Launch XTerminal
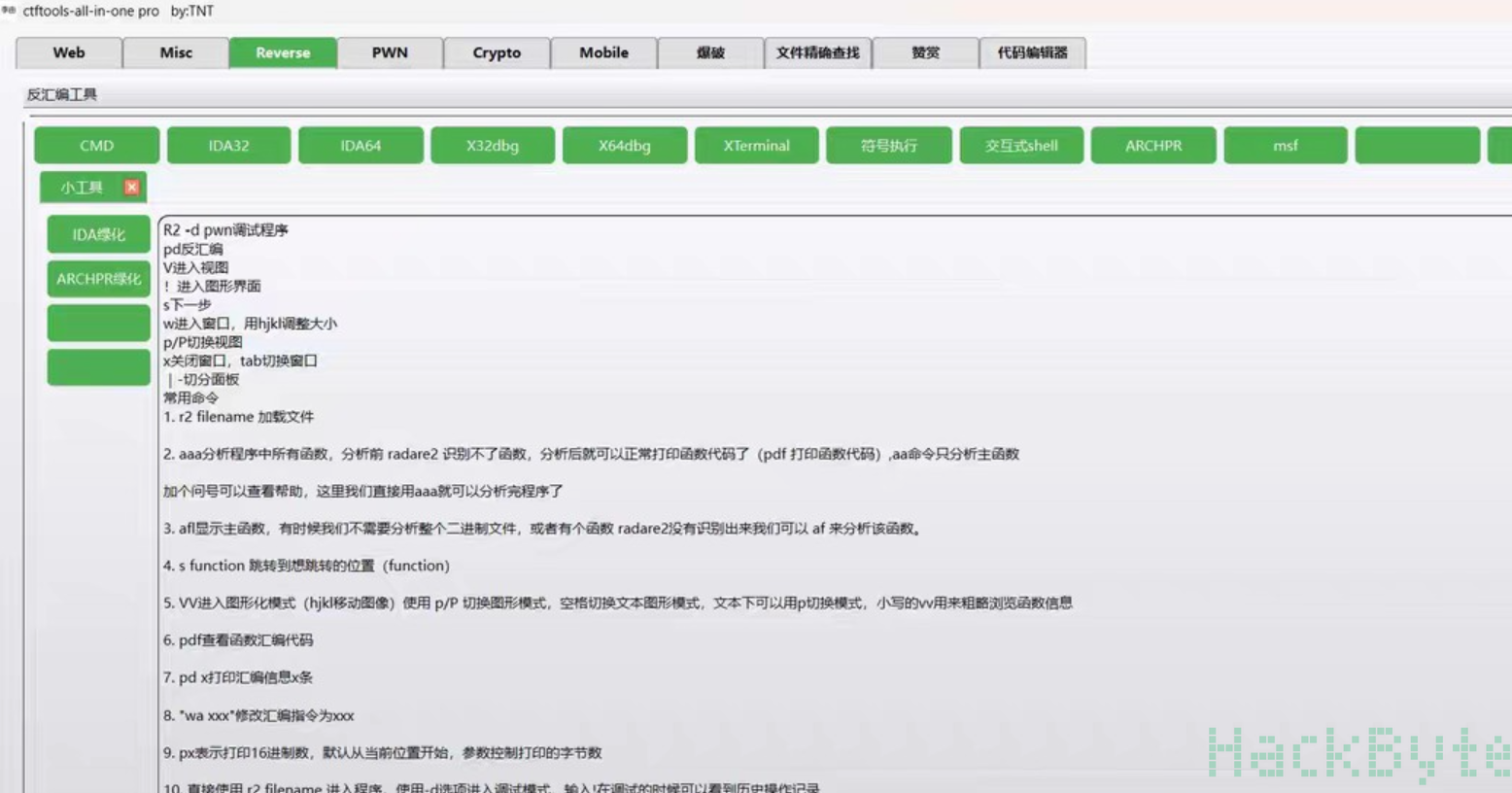The image size is (1512, 793). (757, 145)
